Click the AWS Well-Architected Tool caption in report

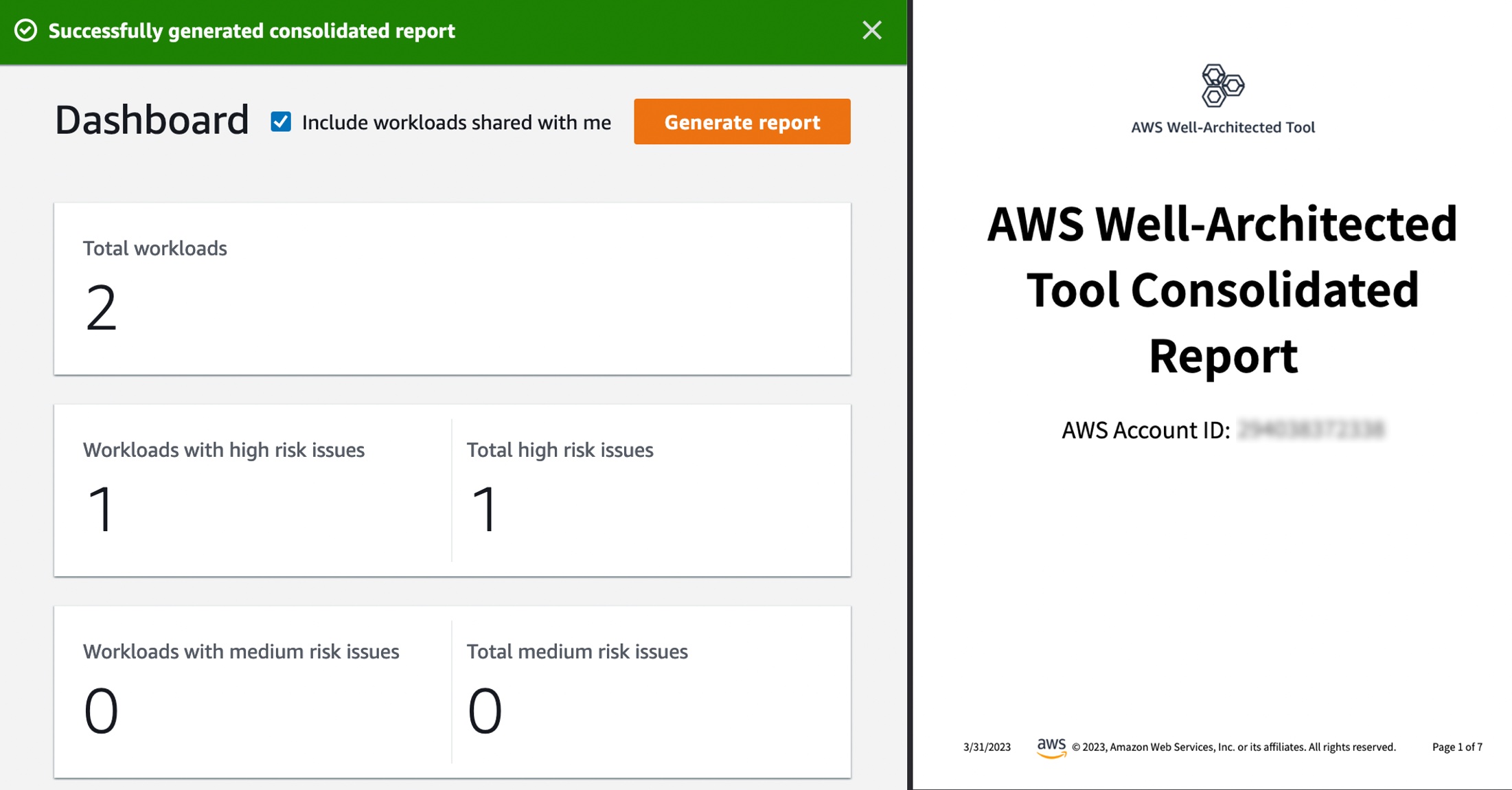(x=1223, y=127)
